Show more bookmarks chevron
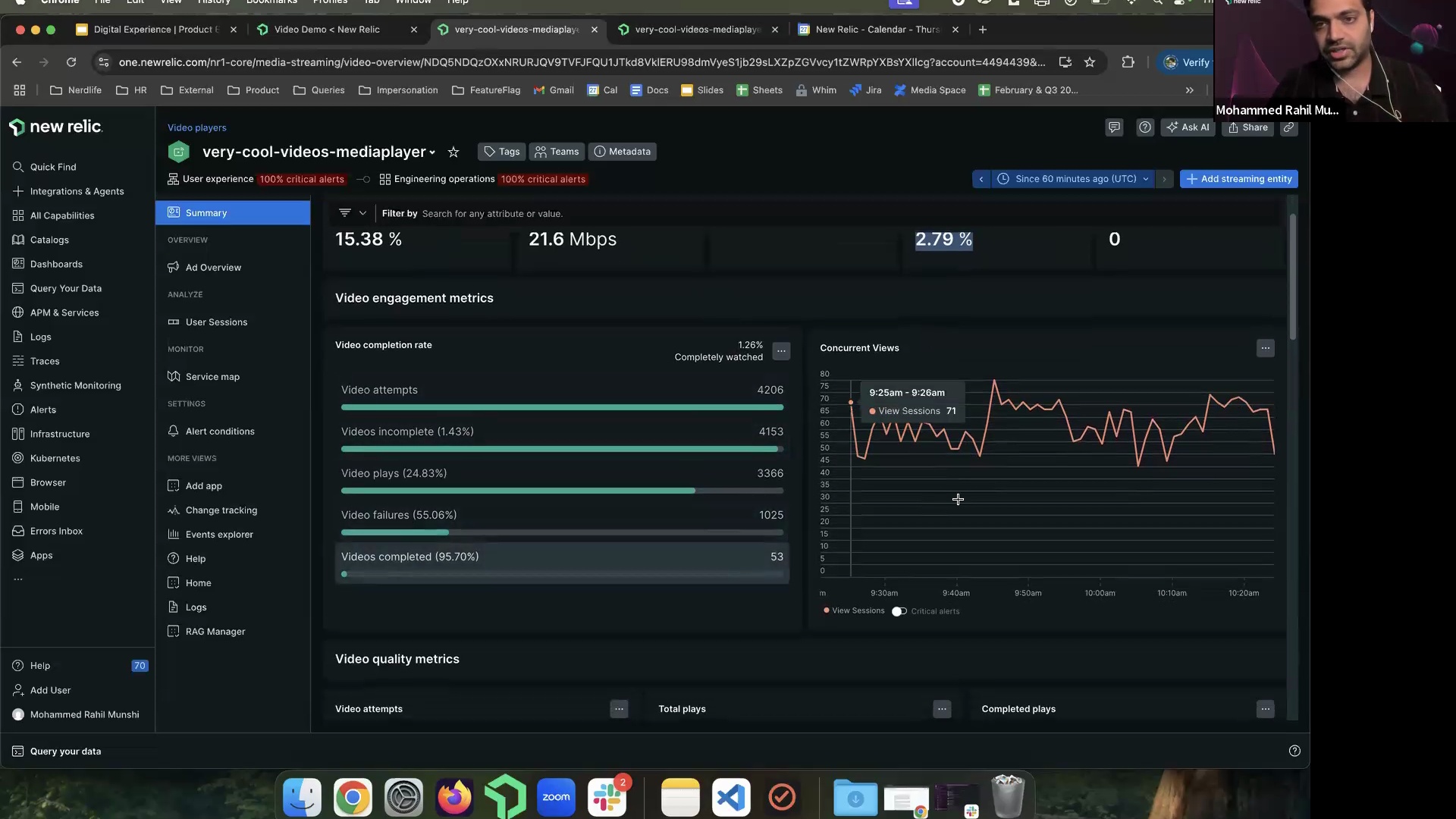 tap(1189, 90)
